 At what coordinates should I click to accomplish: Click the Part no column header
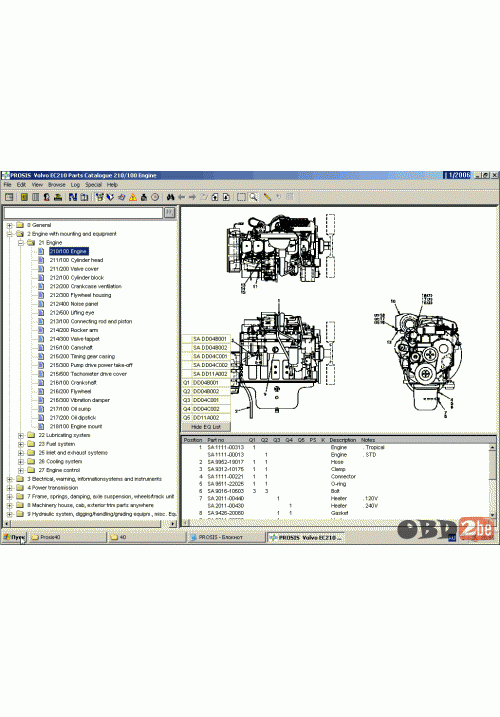coord(216,440)
